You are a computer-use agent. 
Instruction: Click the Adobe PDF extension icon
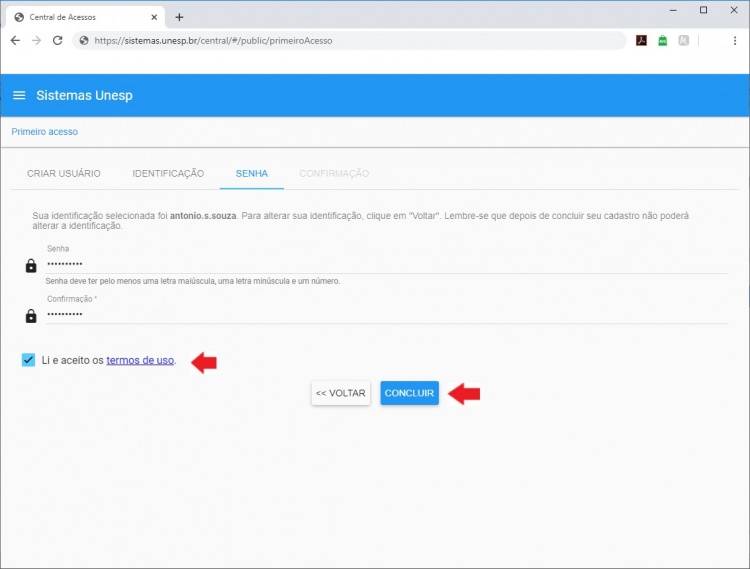pyautogui.click(x=641, y=41)
